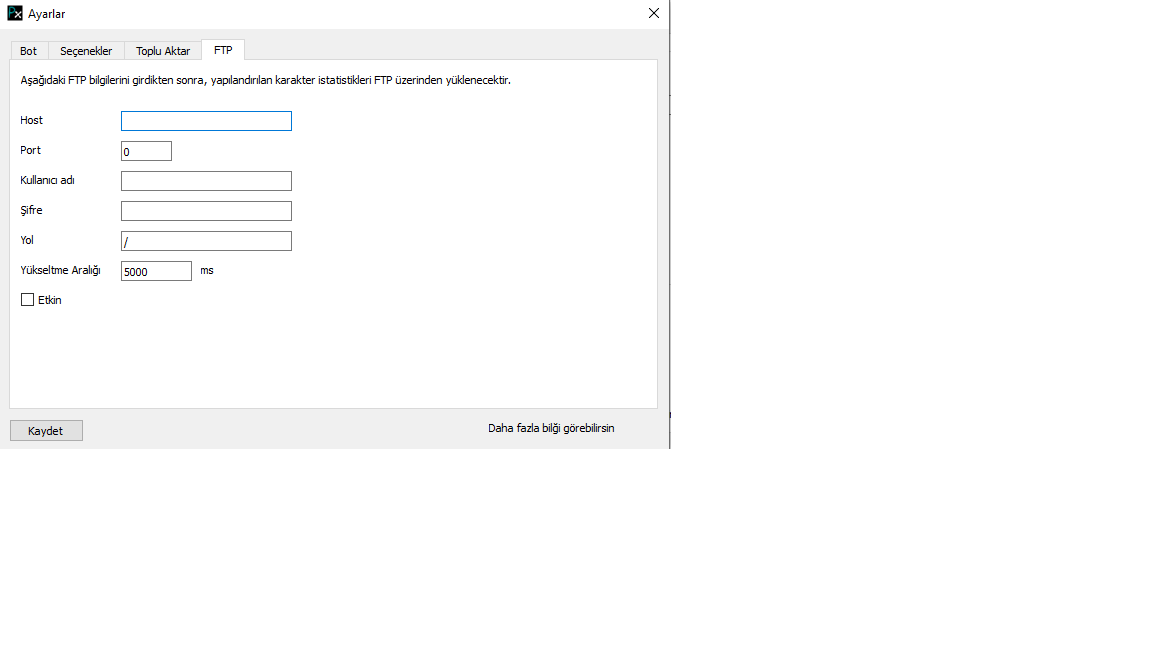
Task: Click the FTP tab
Action: click(x=223, y=50)
